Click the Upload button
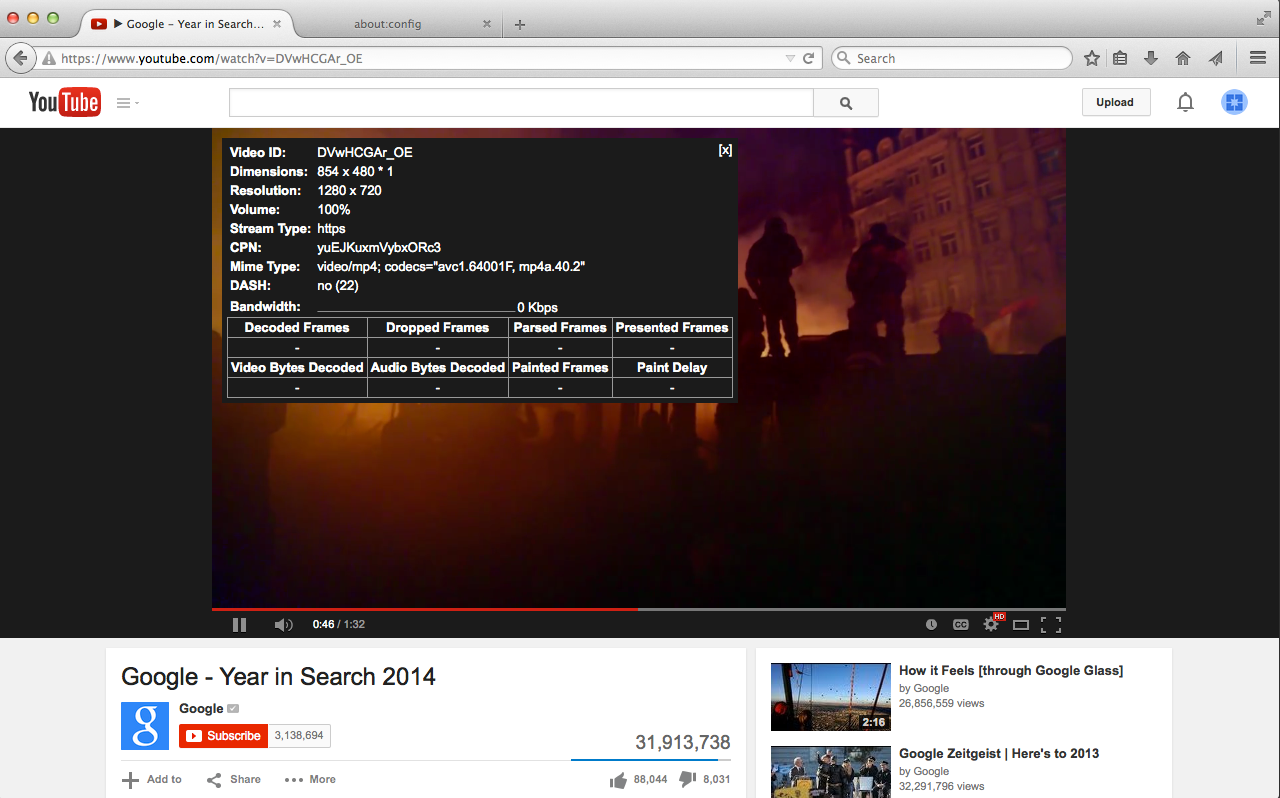The height and width of the screenshot is (798, 1280). pyautogui.click(x=1115, y=102)
